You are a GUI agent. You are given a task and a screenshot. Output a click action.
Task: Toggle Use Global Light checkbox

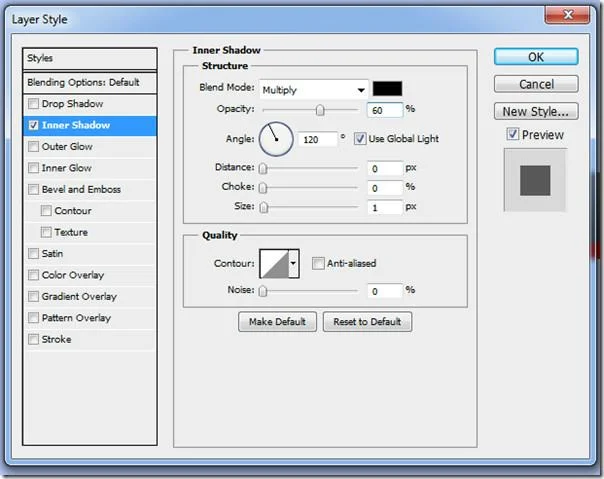click(x=360, y=139)
